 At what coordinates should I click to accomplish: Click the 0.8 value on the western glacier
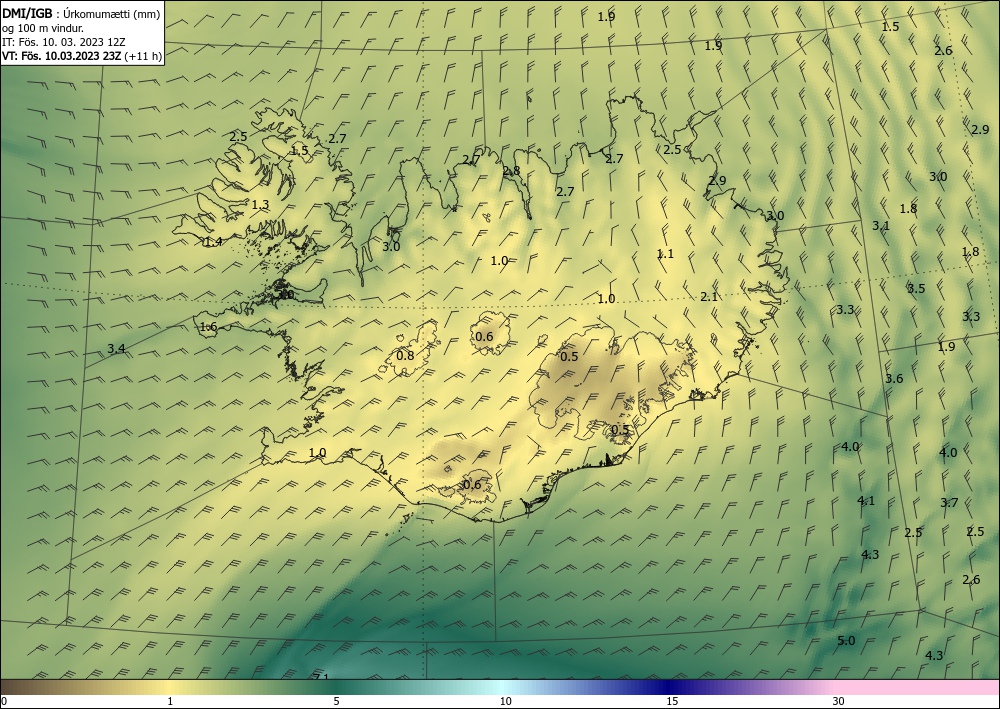[406, 356]
